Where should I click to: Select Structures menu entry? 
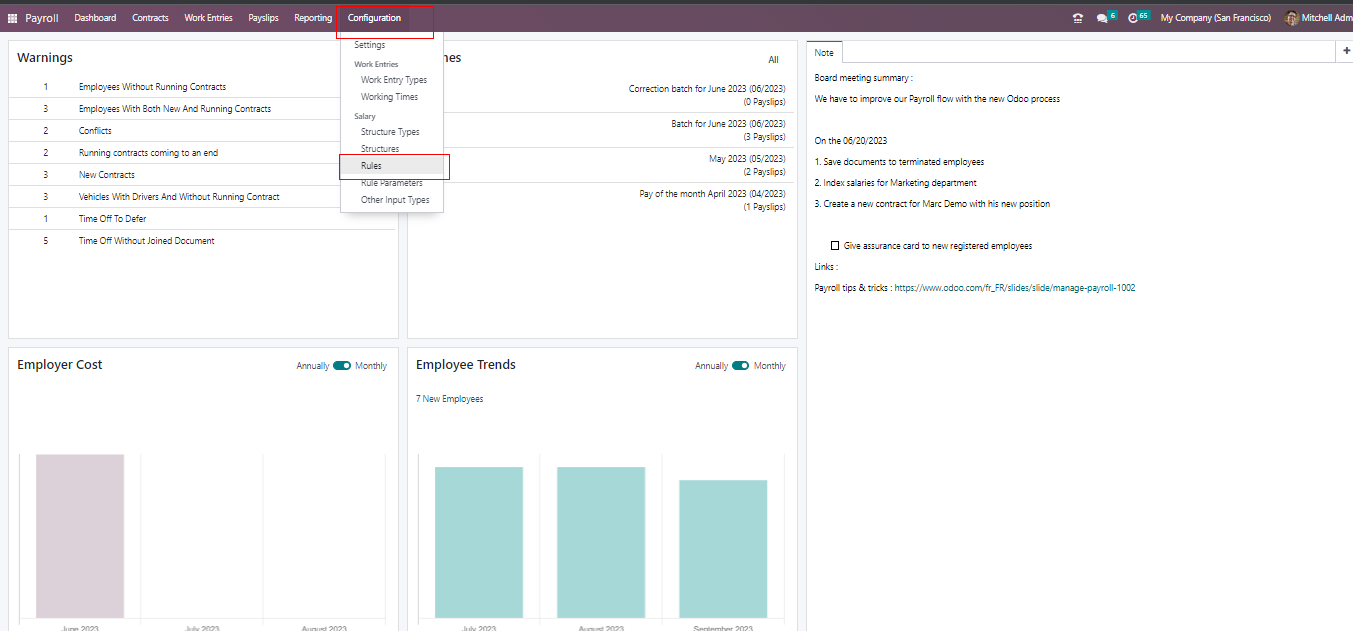click(x=380, y=149)
